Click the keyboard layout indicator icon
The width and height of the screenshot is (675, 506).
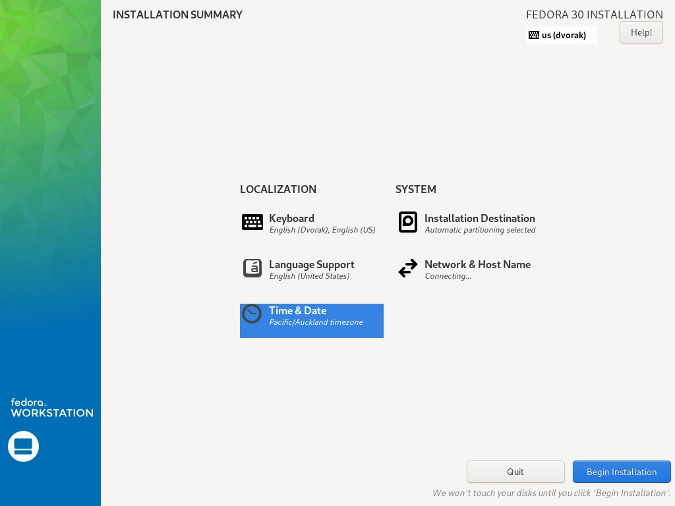point(534,35)
